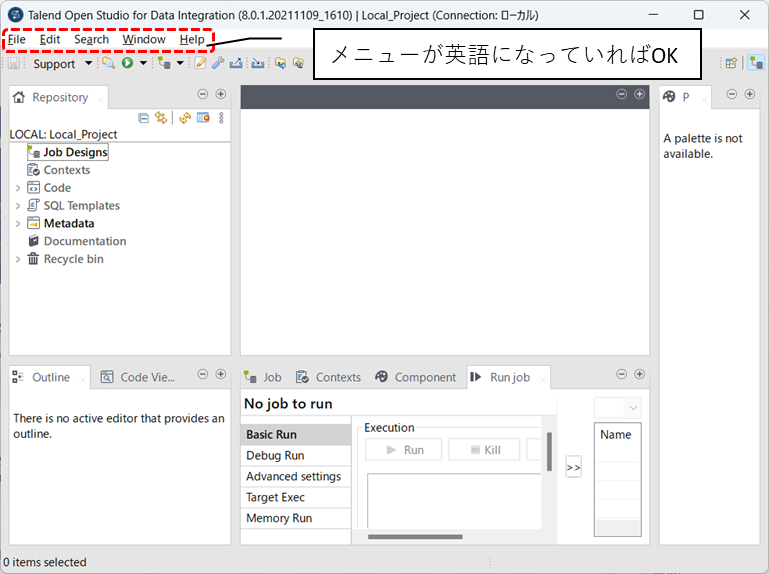Switch to the Code Viewer tab

click(x=138, y=377)
